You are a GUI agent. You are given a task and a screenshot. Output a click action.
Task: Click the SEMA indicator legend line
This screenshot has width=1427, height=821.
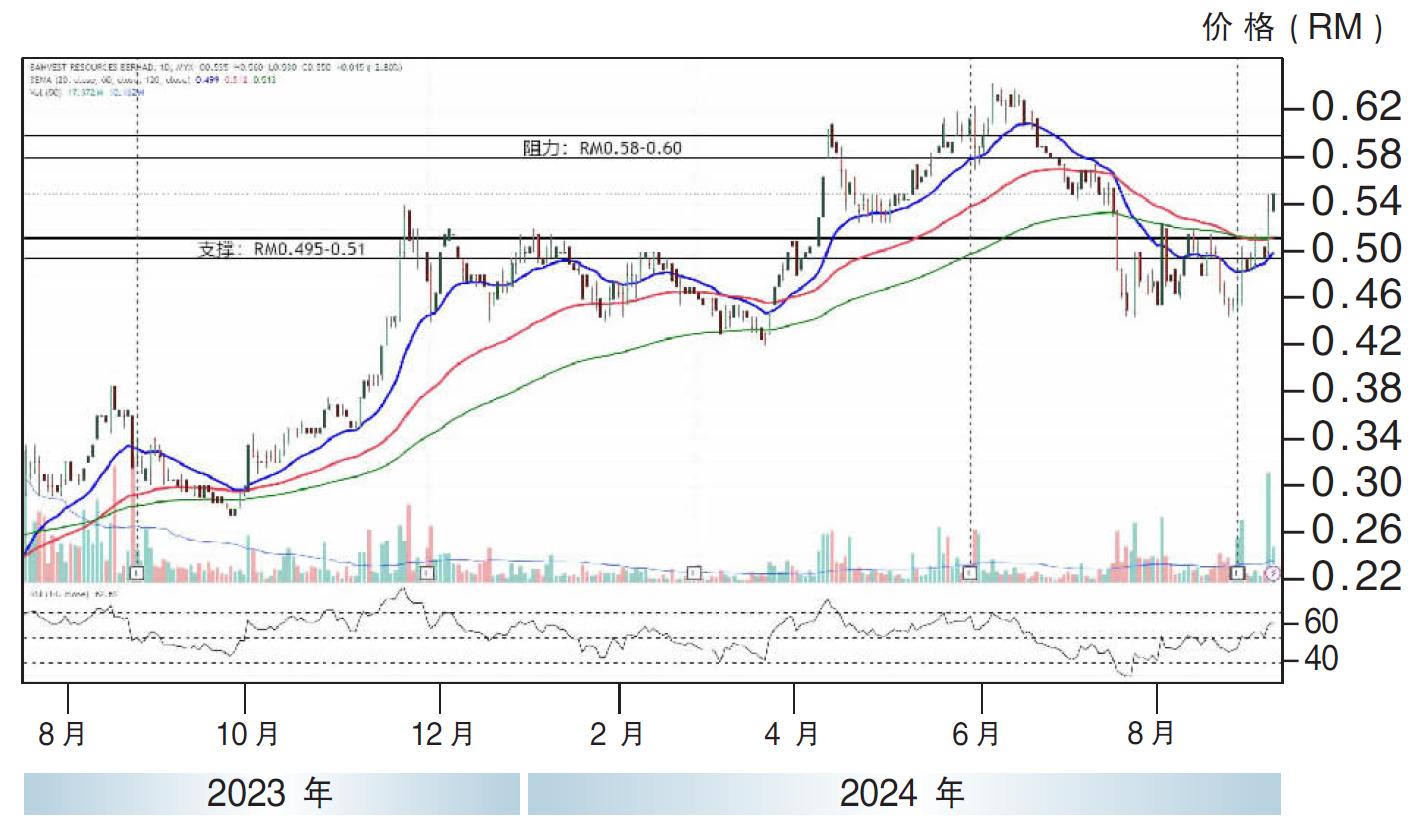[152, 79]
